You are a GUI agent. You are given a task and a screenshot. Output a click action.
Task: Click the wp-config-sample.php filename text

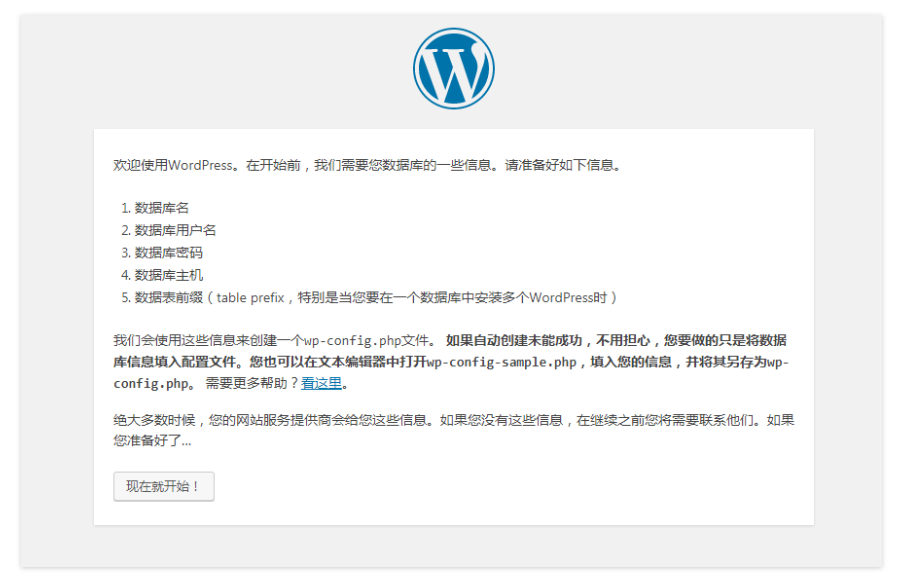(x=501, y=362)
